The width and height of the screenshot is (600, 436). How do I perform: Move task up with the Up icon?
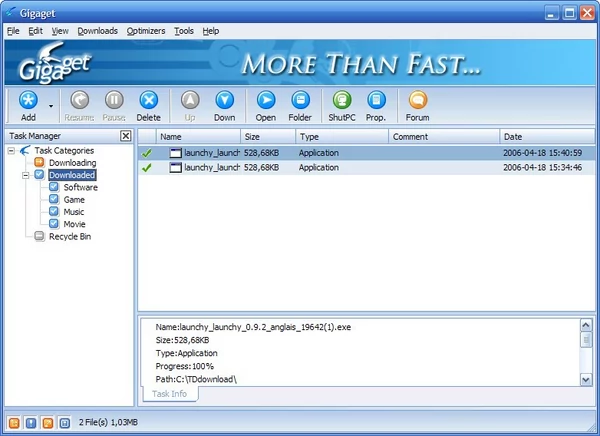(190, 100)
